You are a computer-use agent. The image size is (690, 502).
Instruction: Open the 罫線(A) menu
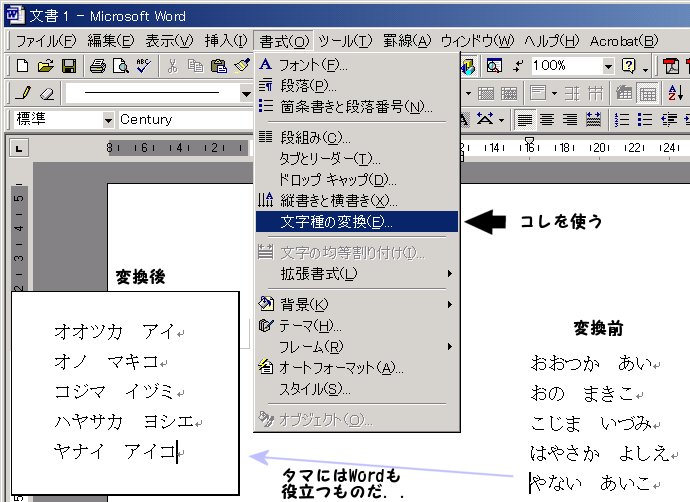[x=407, y=41]
